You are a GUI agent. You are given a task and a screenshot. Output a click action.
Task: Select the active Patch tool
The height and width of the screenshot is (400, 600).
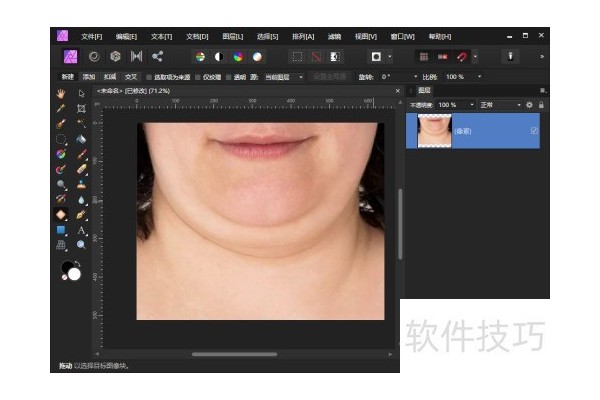pyautogui.click(x=61, y=214)
